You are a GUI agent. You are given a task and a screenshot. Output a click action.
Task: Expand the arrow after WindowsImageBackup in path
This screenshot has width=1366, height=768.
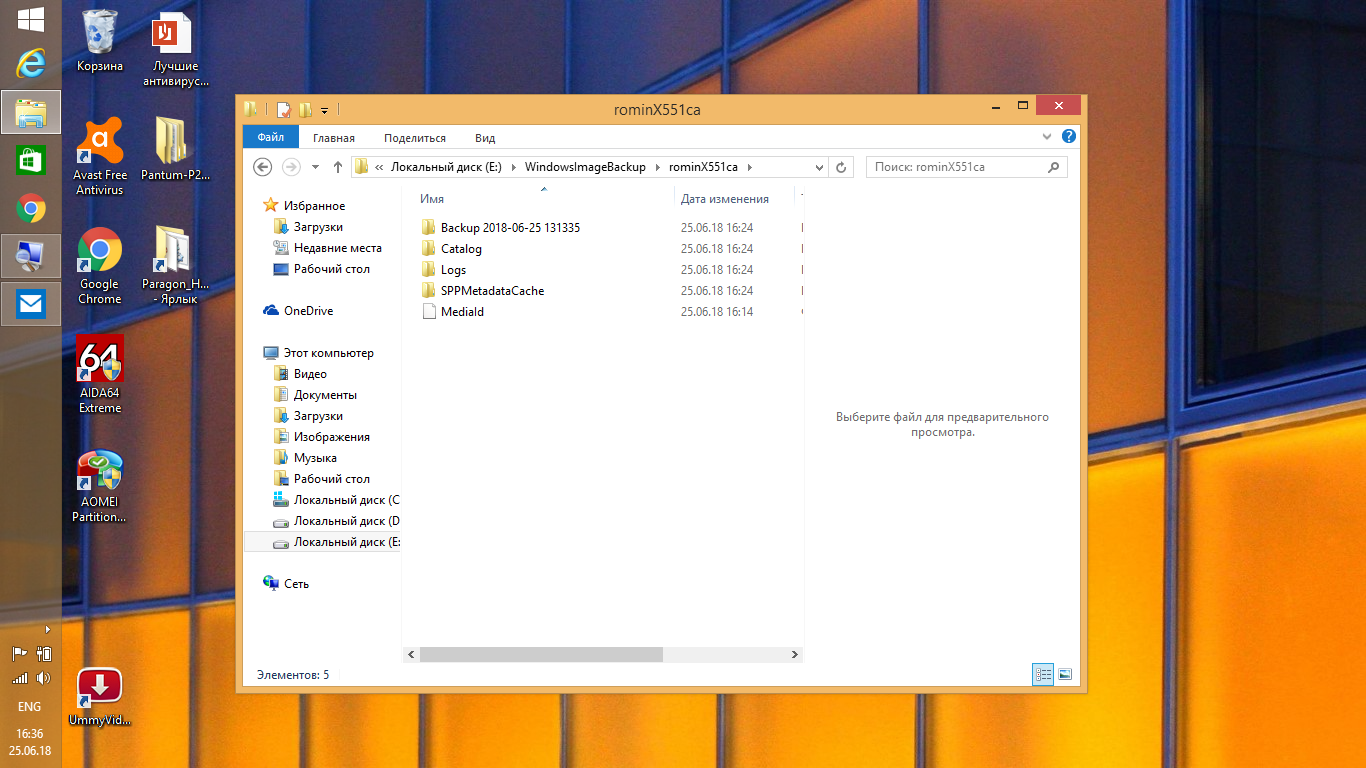(x=658, y=167)
